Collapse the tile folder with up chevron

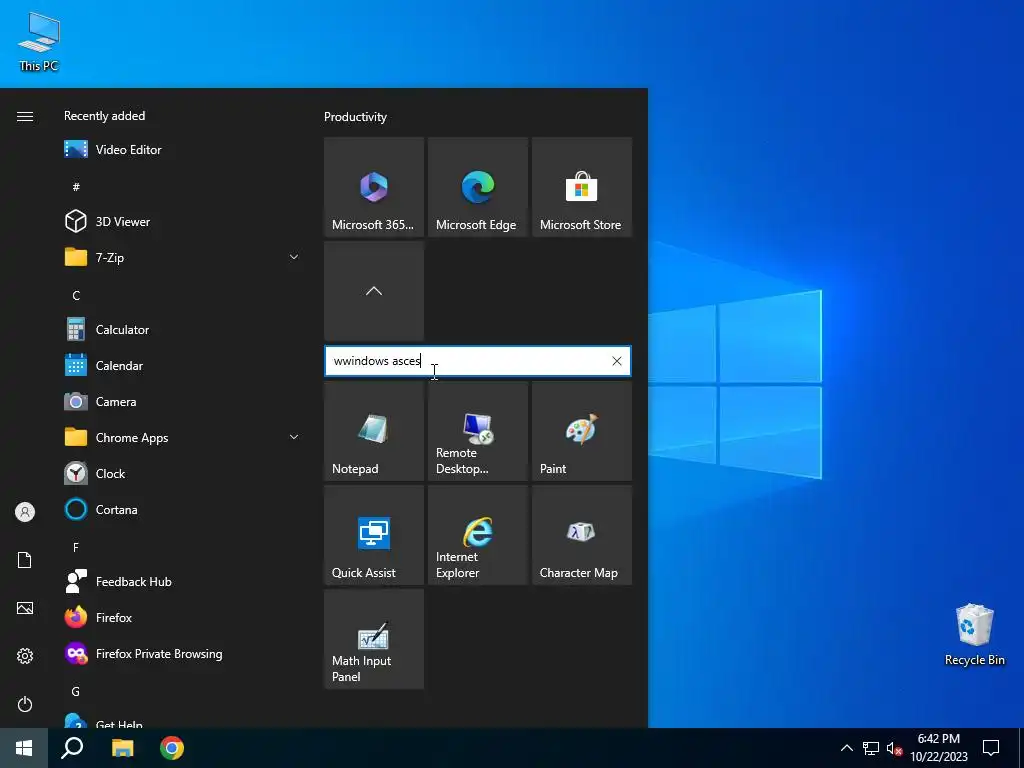click(x=374, y=291)
